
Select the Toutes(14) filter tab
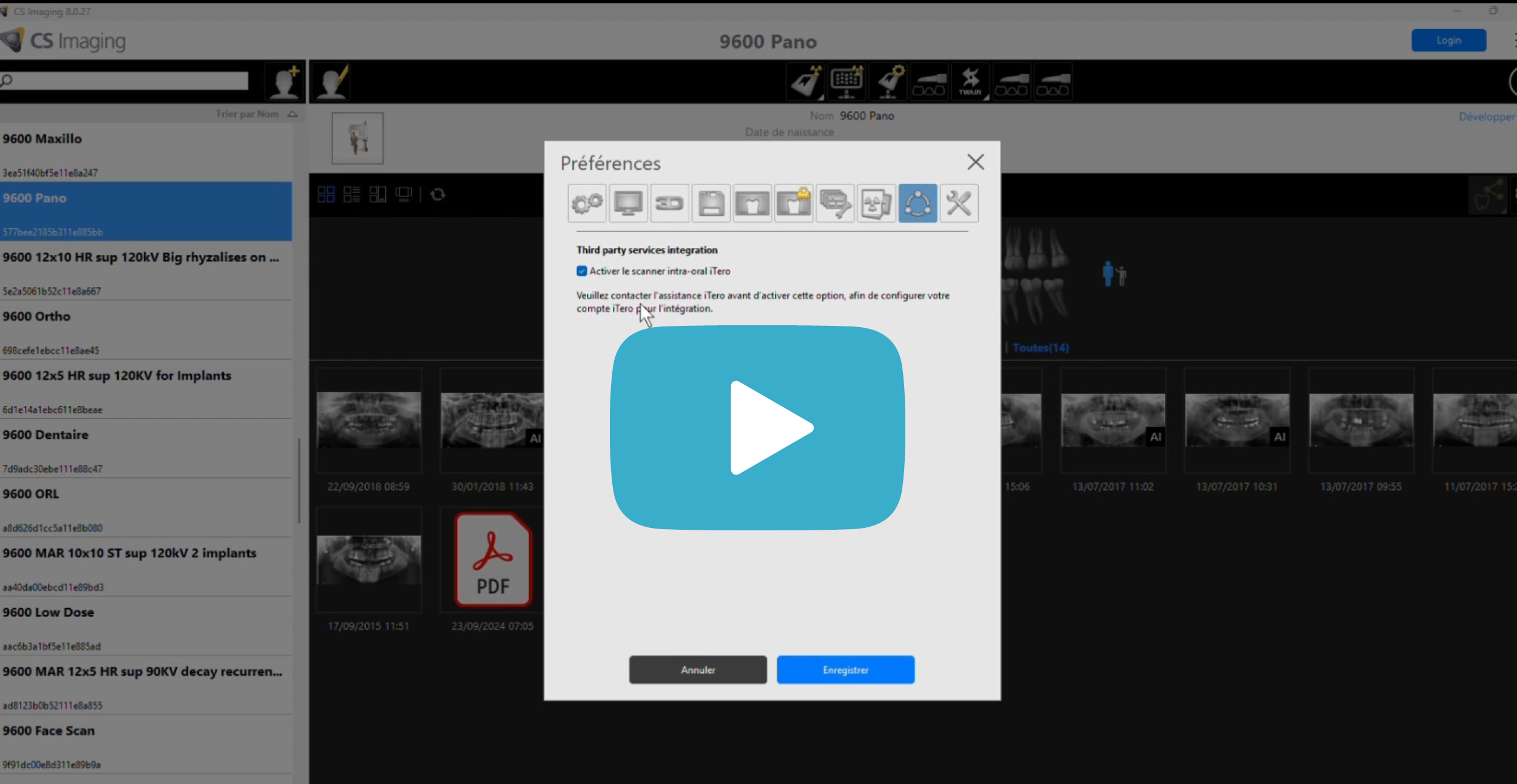[x=1041, y=348]
